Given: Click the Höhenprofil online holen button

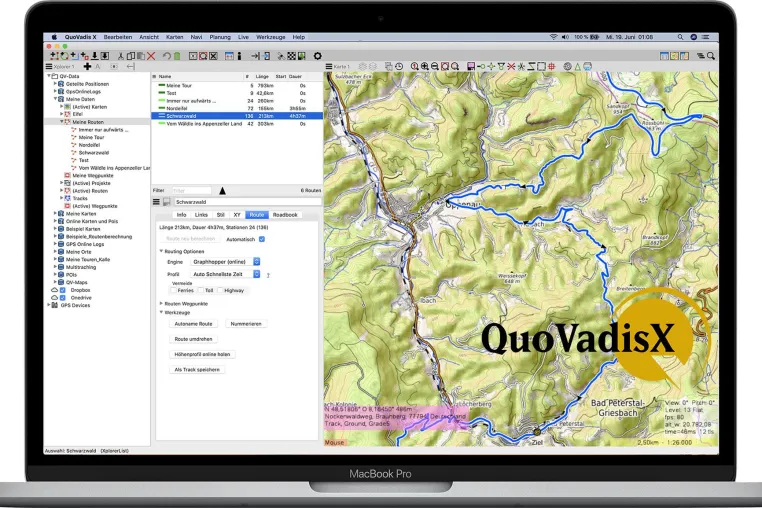Looking at the screenshot, I should pyautogui.click(x=202, y=354).
